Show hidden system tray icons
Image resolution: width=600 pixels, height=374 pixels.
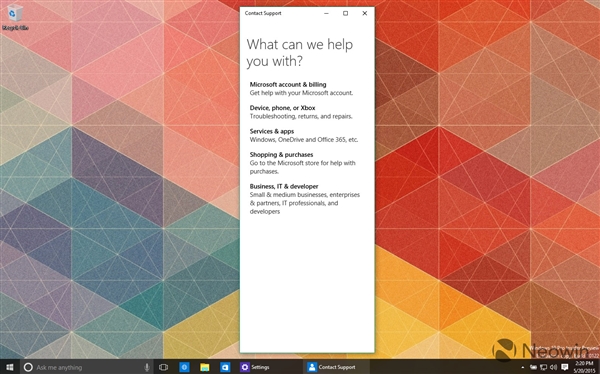523,367
